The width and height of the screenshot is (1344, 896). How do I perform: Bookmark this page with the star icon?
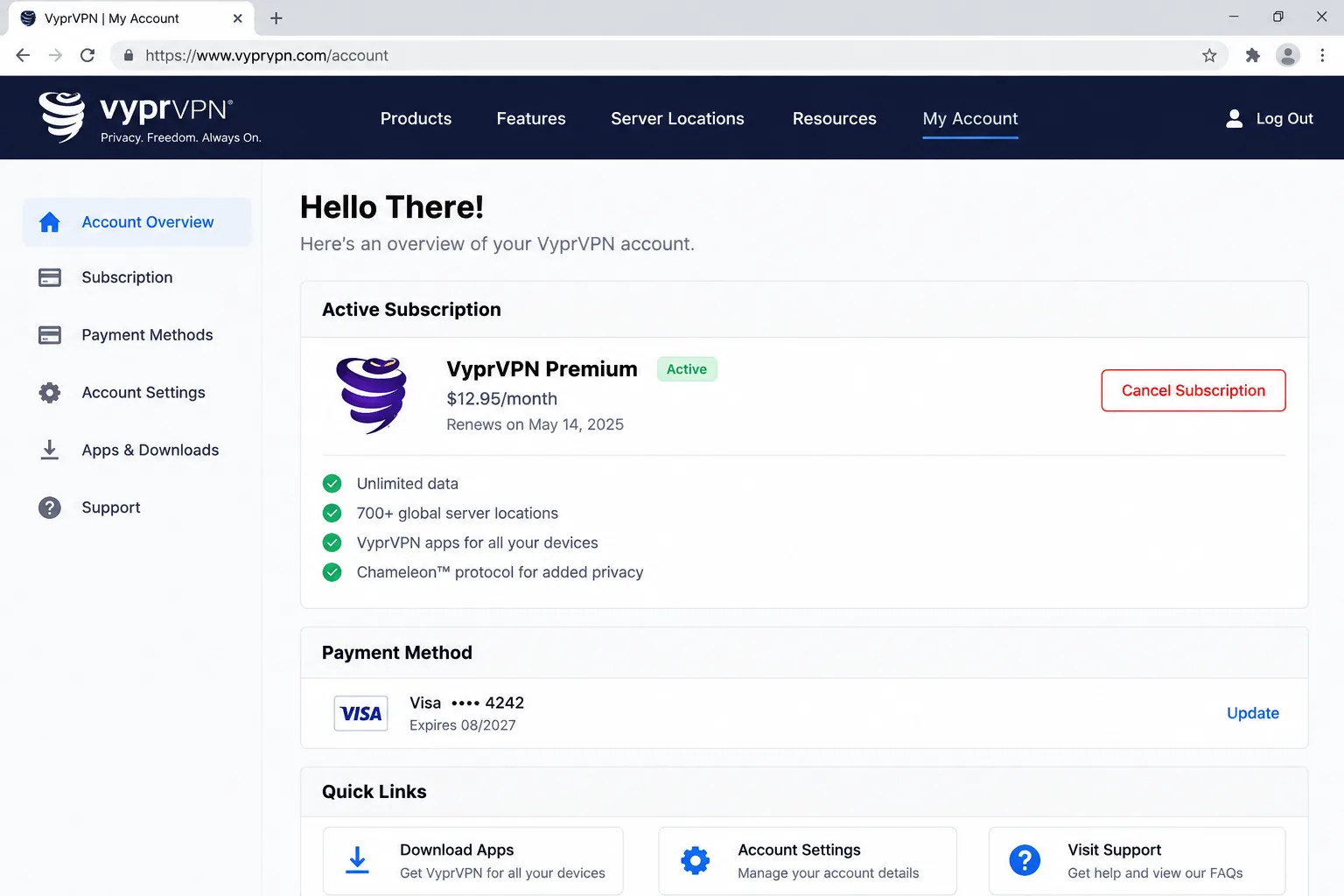1209,55
